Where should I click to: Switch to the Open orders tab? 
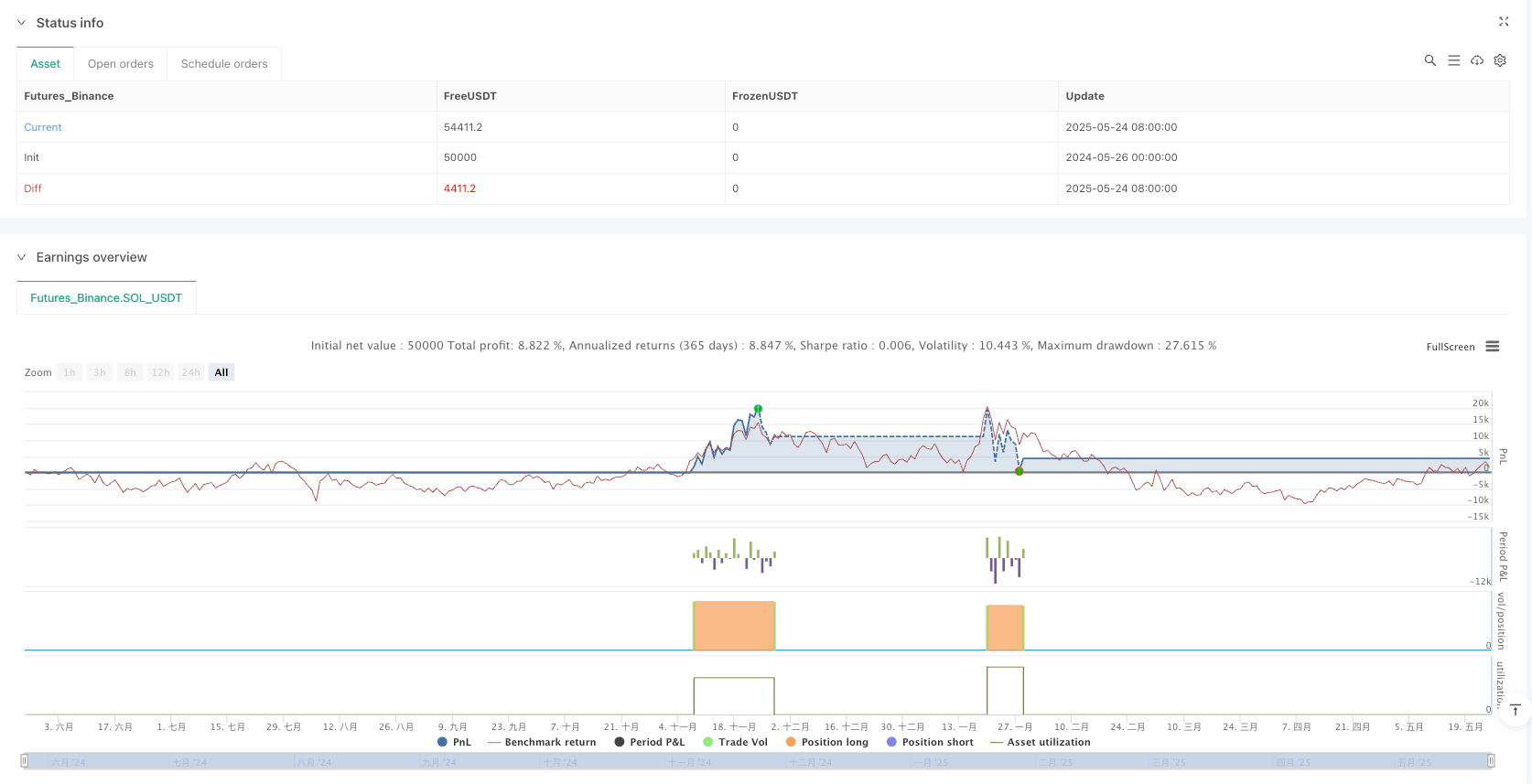[120, 64]
